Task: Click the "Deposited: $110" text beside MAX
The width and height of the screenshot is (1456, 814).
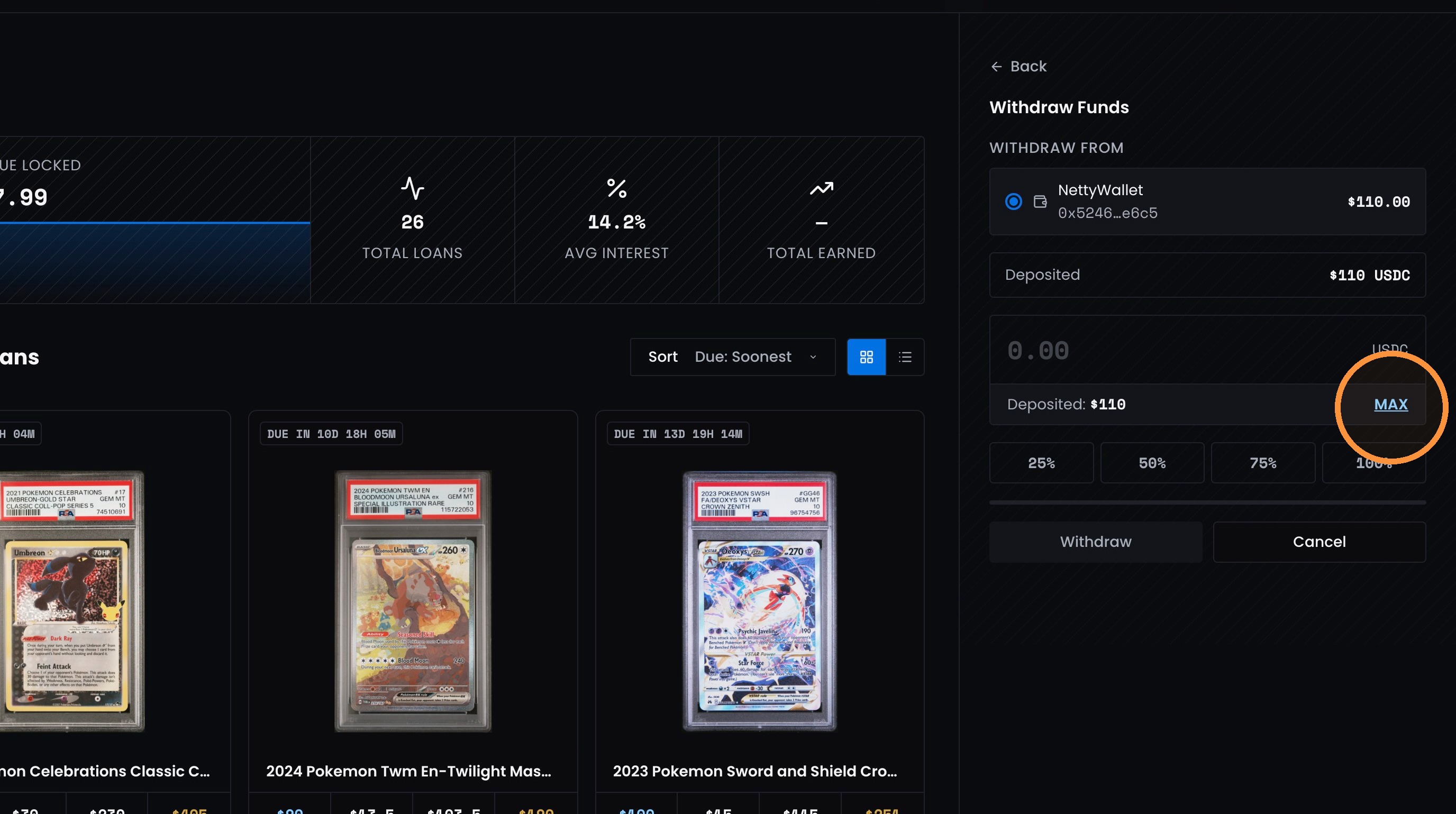Action: (x=1066, y=405)
